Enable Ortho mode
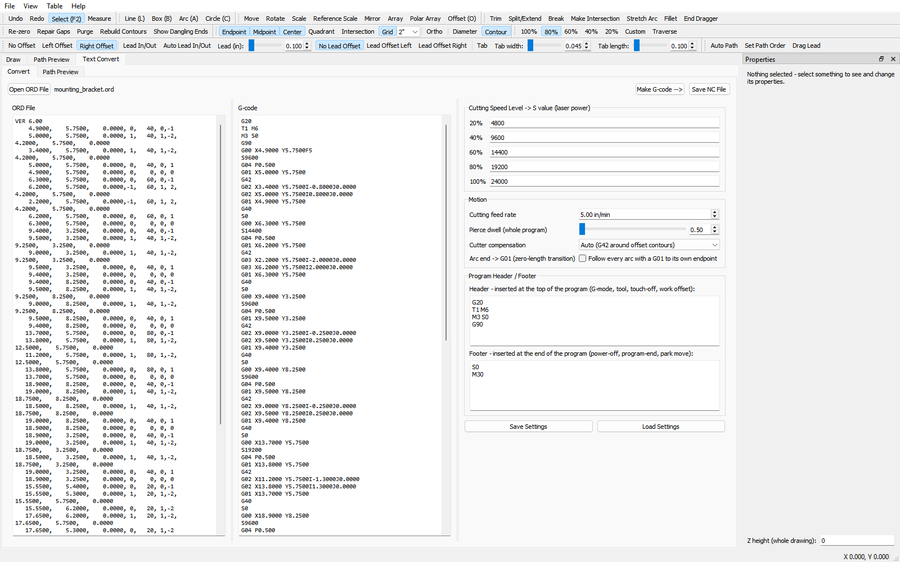The height and width of the screenshot is (562, 900). 435,32
